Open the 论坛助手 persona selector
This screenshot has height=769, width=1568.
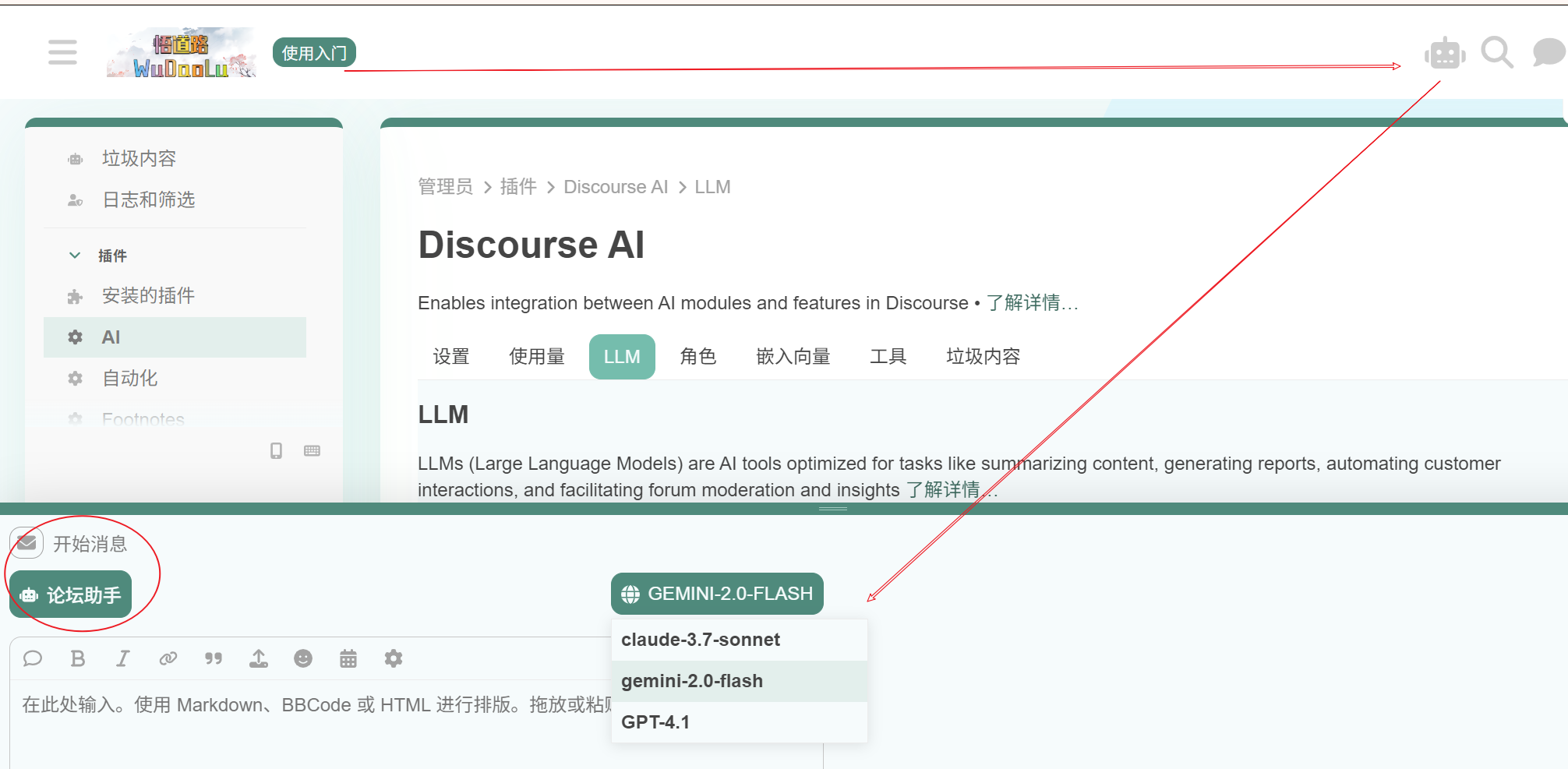pos(71,595)
